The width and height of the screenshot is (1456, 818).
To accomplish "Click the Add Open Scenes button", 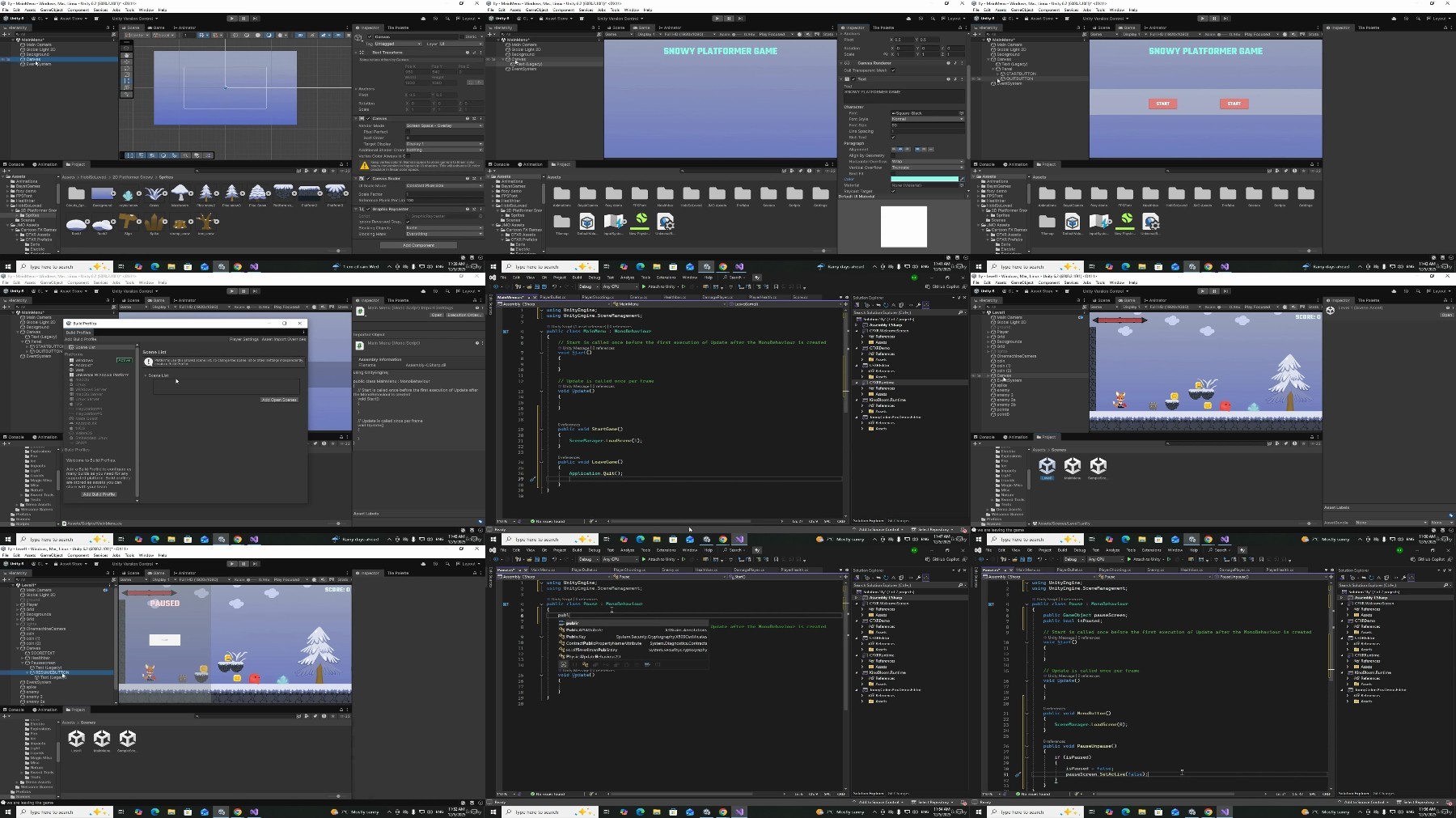I will click(x=279, y=400).
